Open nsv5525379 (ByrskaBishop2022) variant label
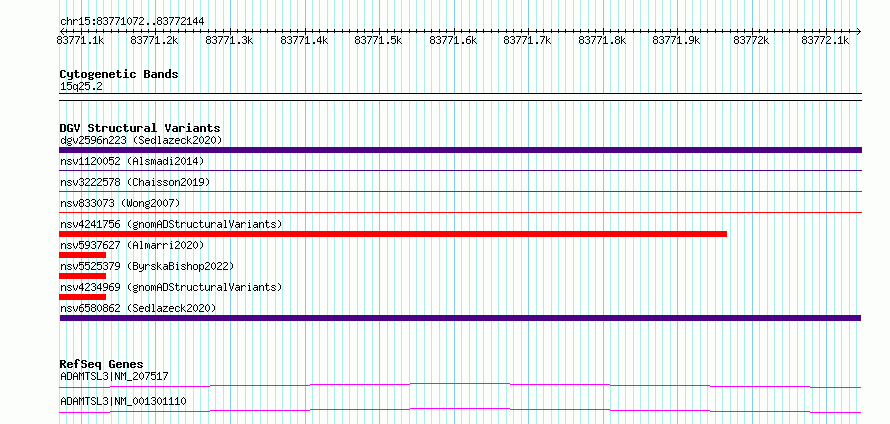This screenshot has height=424, width=890. [147, 266]
